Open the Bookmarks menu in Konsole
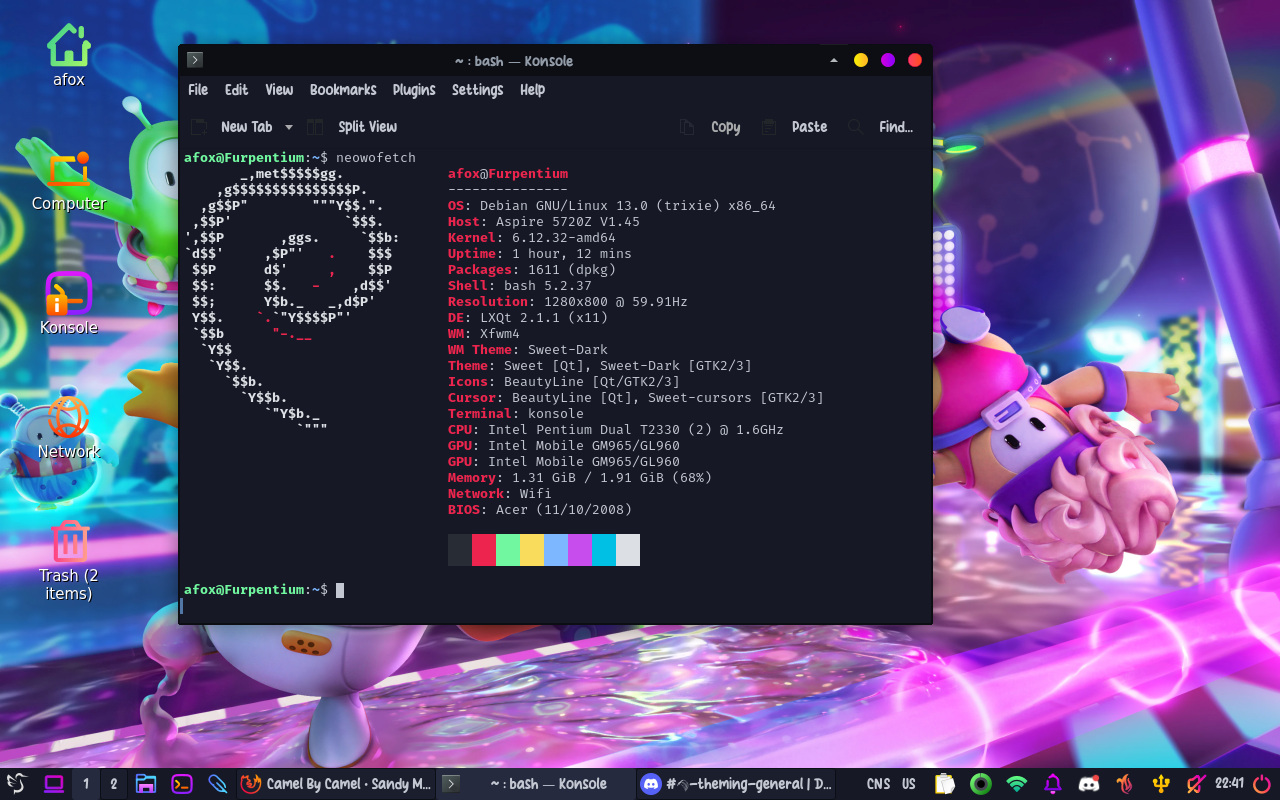Viewport: 1280px width, 800px height. (343, 90)
